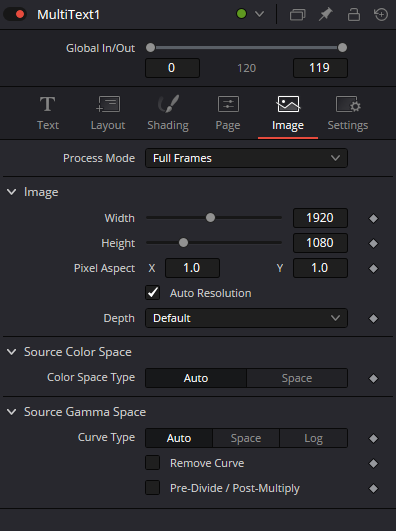Open the Process Mode dropdown
The width and height of the screenshot is (396, 531).
point(246,158)
